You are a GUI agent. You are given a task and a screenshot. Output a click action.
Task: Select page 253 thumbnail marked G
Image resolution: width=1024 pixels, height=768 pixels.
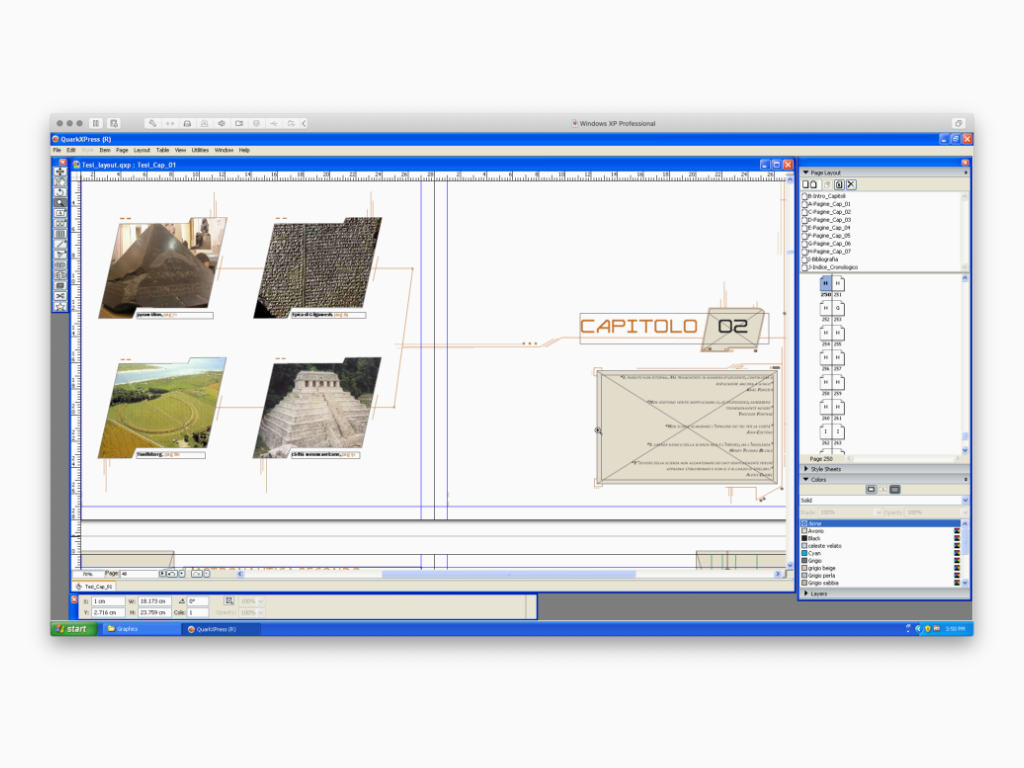(838, 308)
